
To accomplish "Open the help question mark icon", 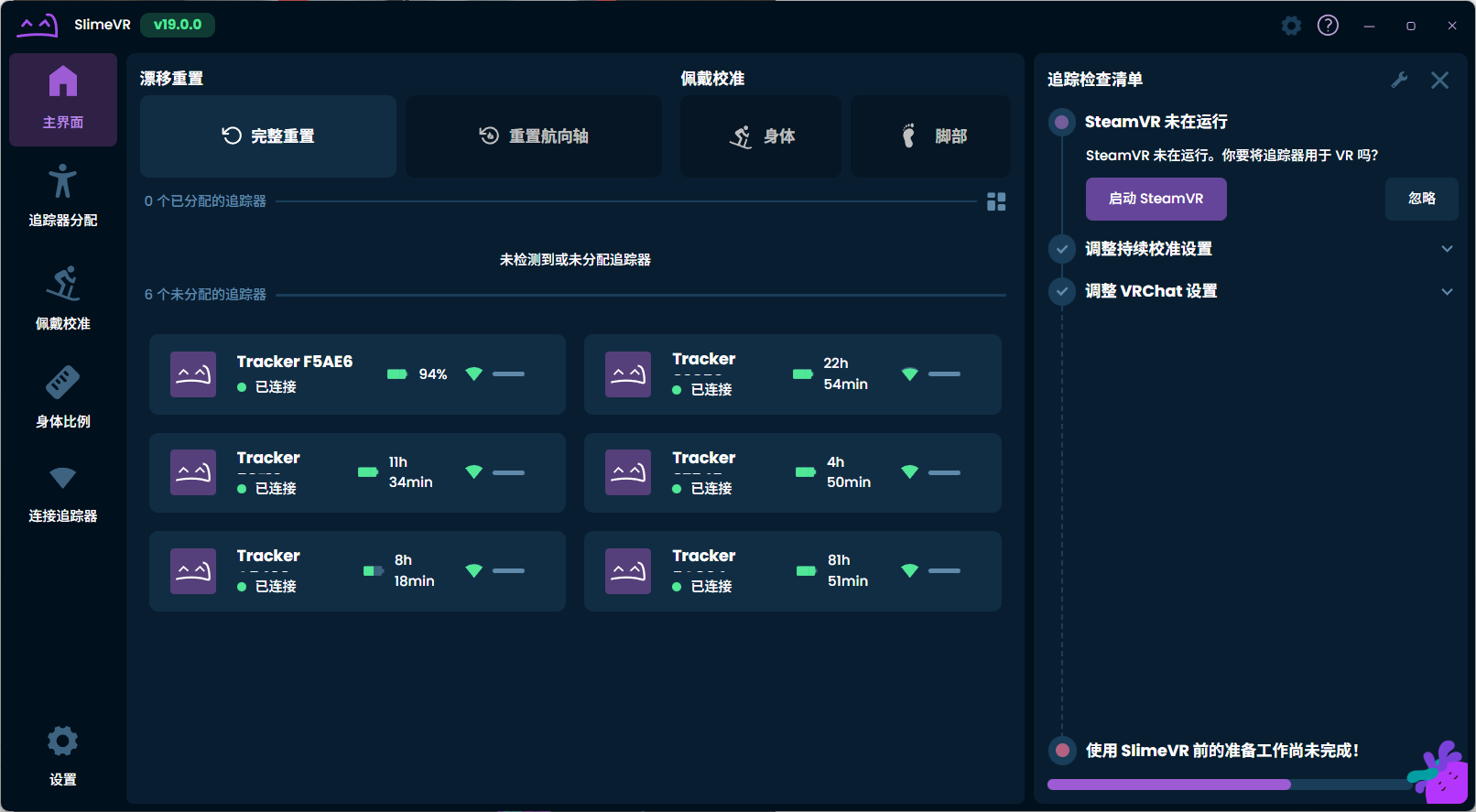I will (1328, 26).
